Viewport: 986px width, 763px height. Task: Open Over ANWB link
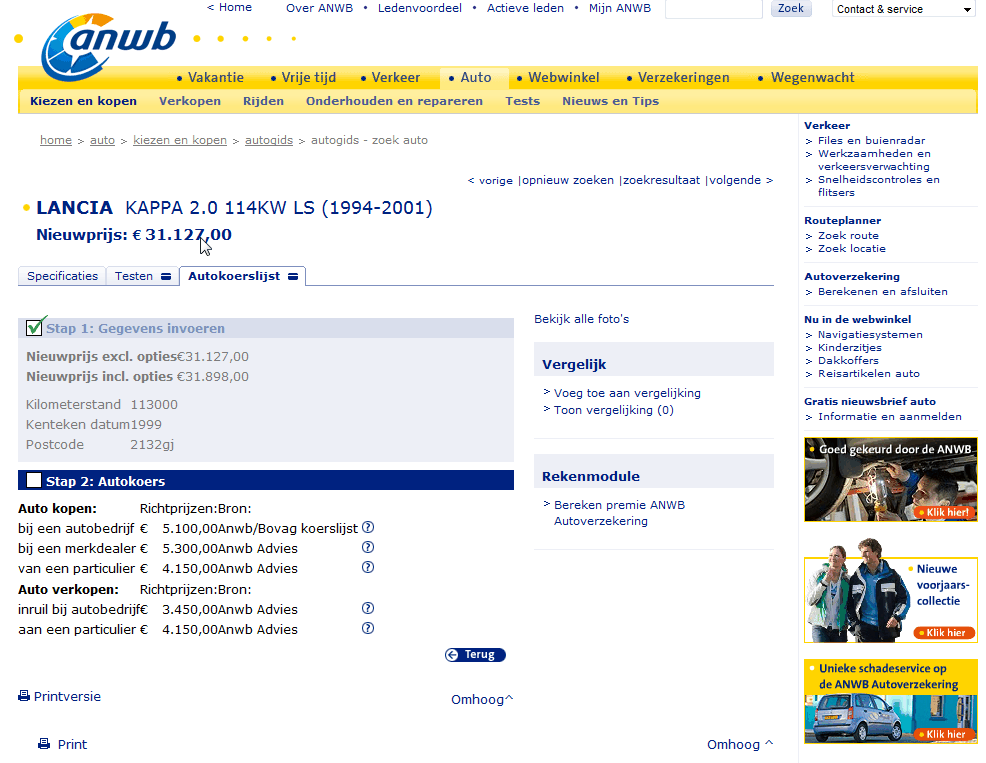coord(319,8)
